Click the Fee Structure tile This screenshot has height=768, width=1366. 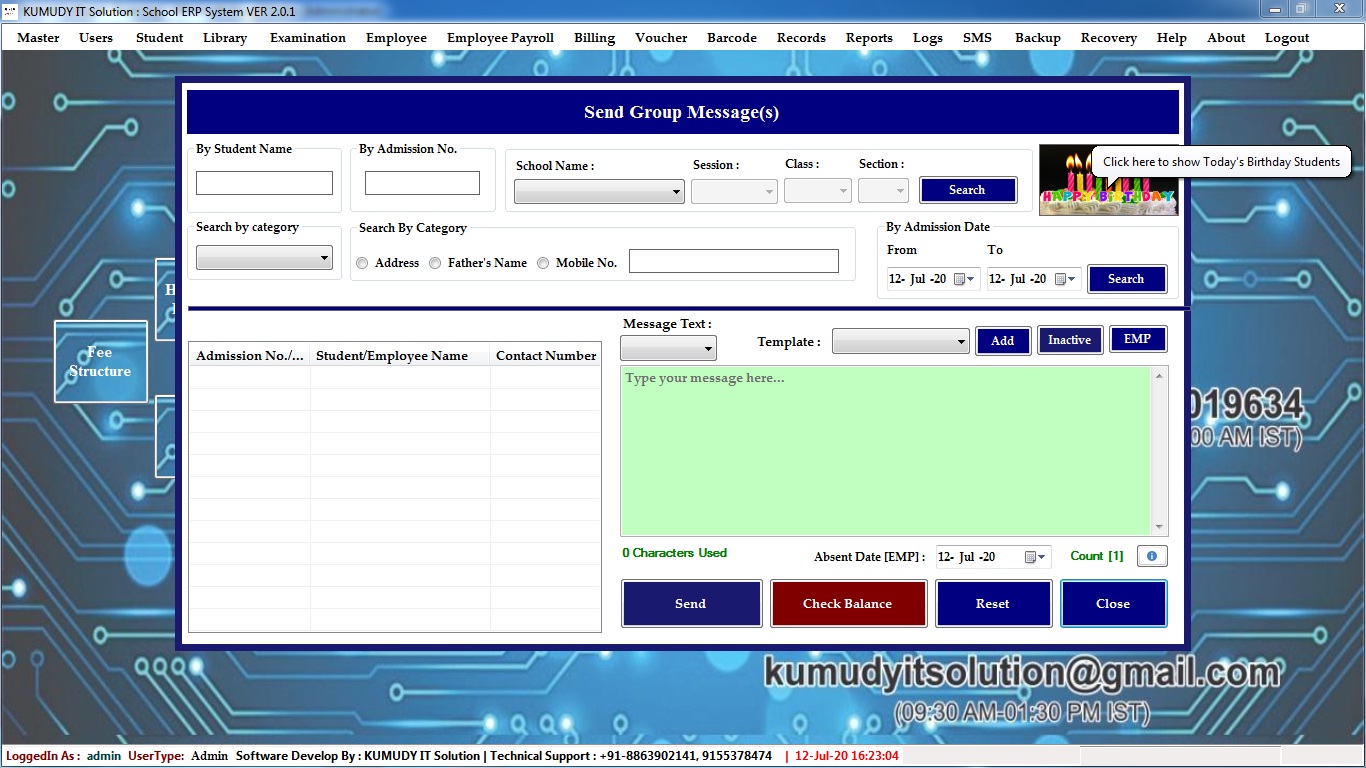pos(100,361)
